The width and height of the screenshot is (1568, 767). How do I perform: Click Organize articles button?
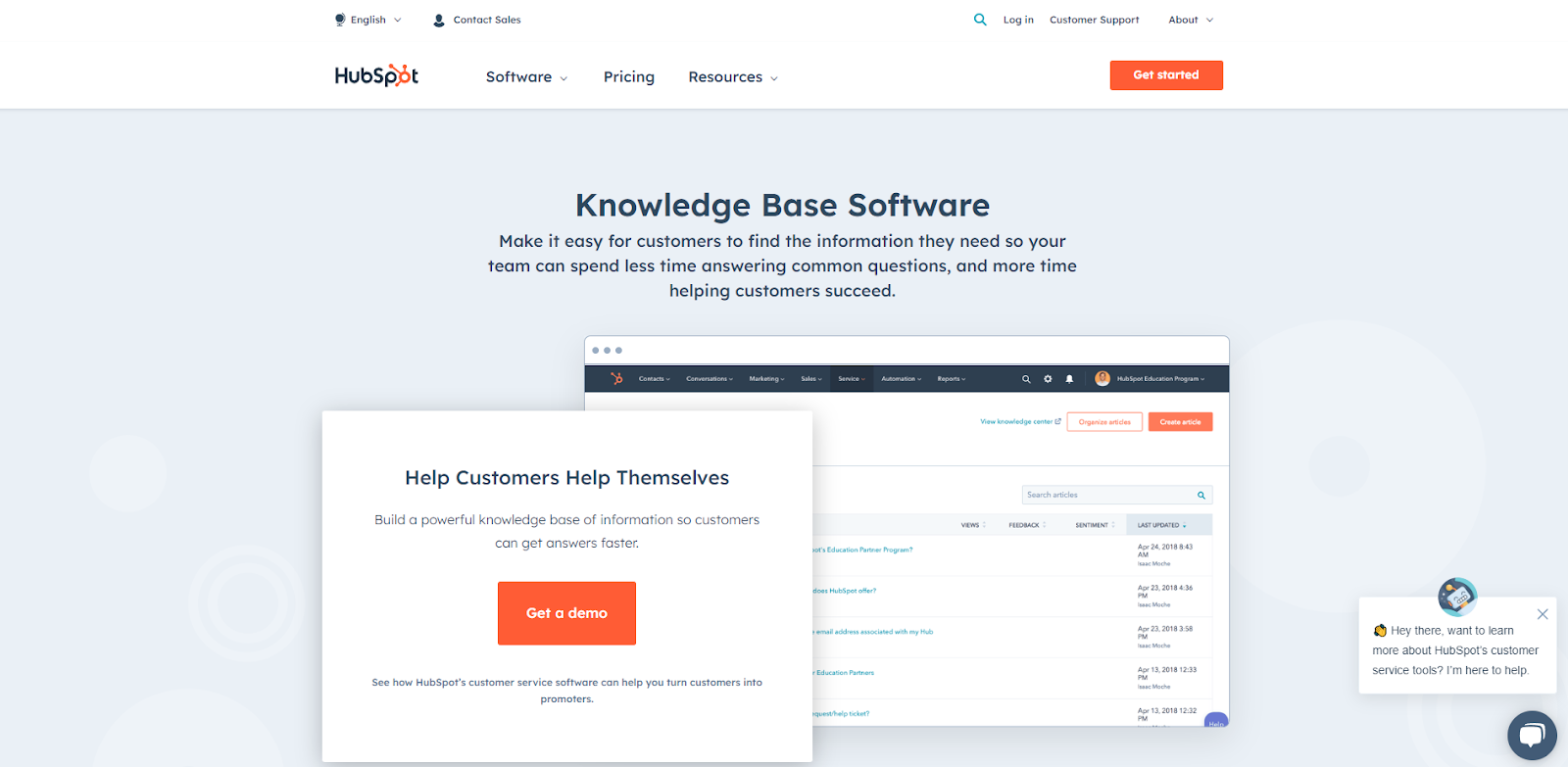1104,422
